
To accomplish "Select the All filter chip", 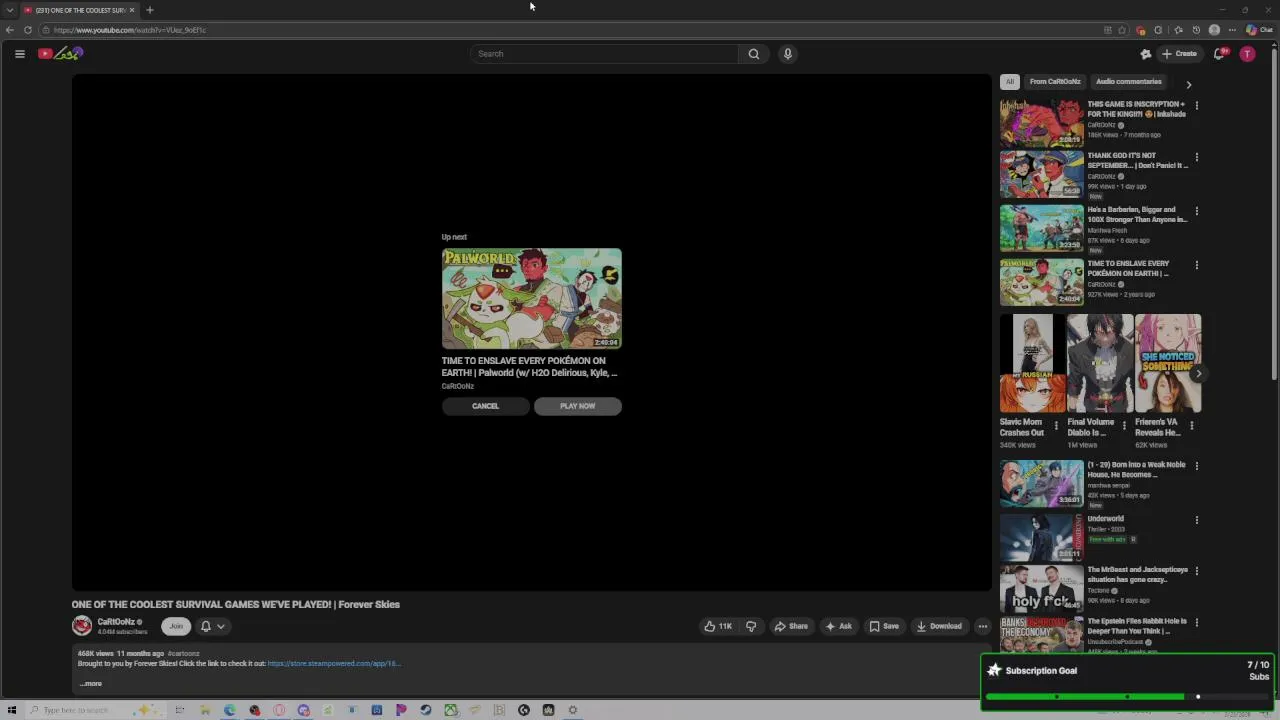I will click(1010, 82).
